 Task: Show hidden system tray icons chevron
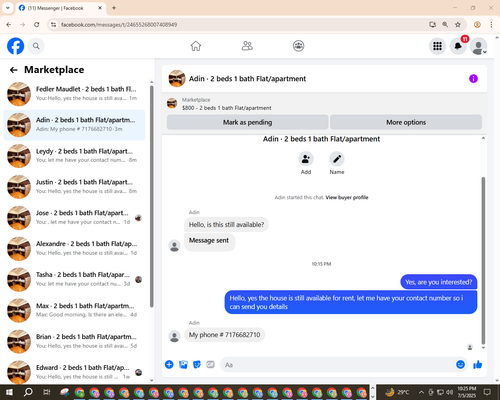click(x=421, y=392)
